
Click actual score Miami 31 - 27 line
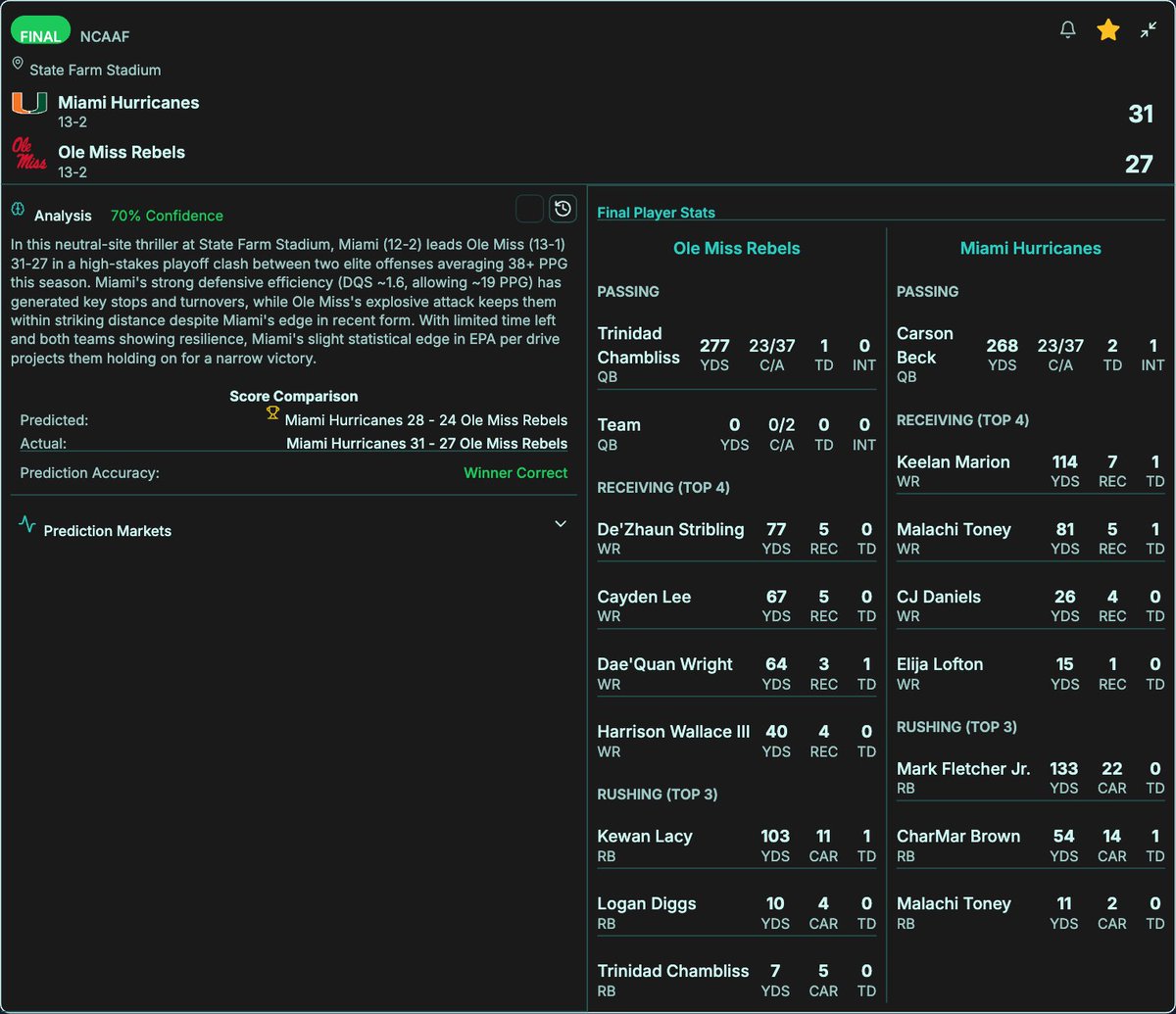pos(427,444)
